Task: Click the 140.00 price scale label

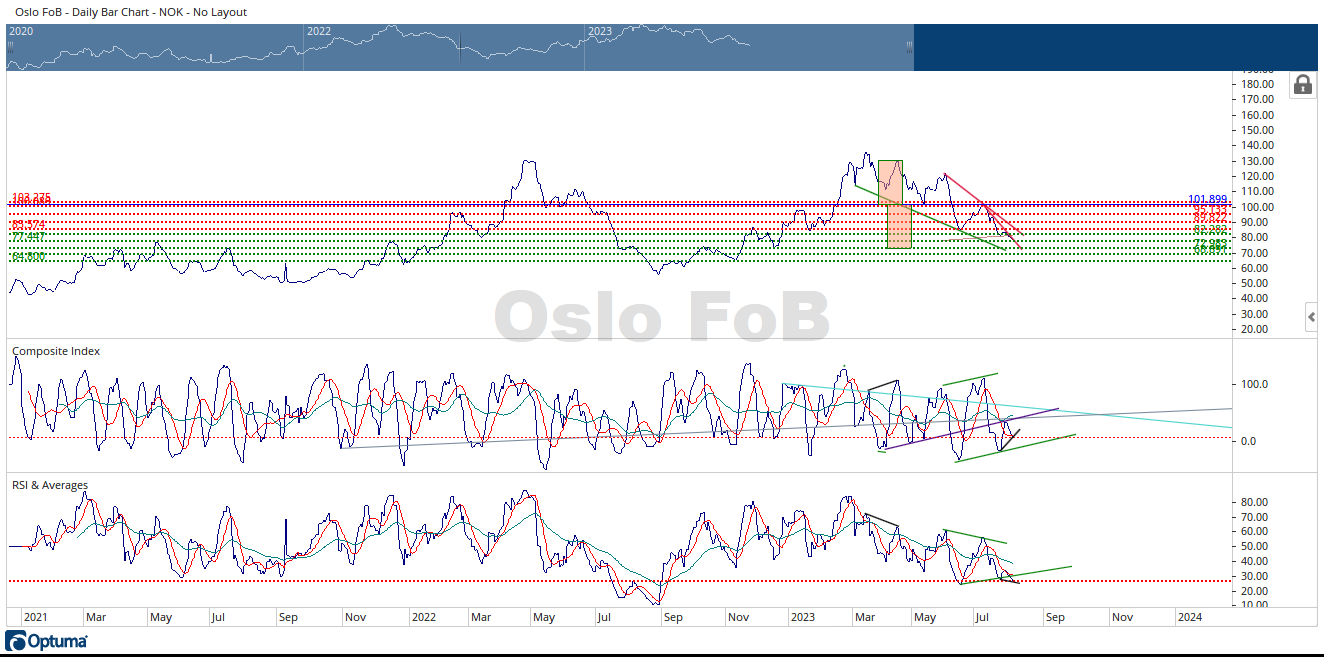Action: point(1256,145)
